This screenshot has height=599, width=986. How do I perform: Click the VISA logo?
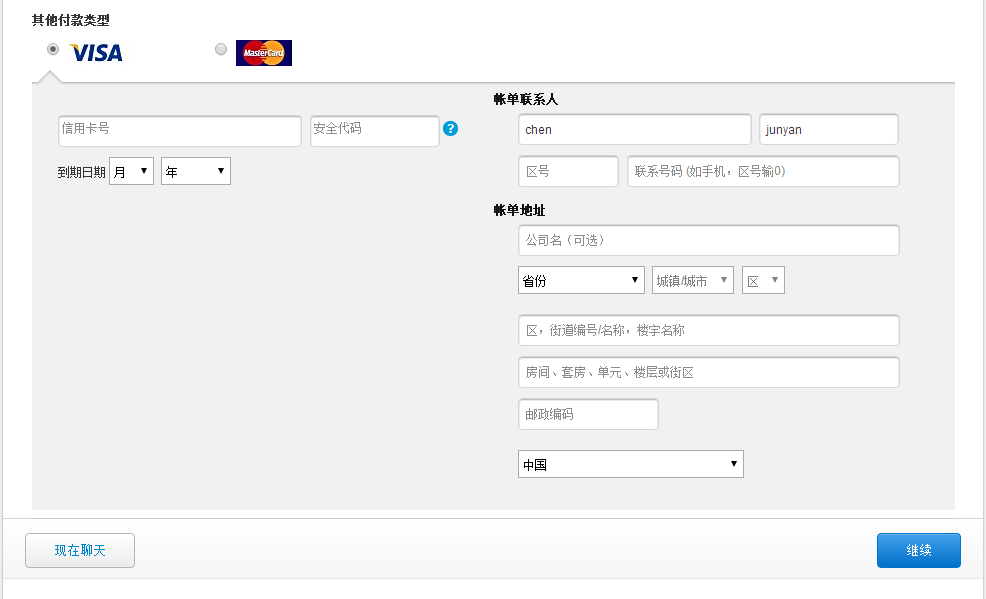pos(96,53)
